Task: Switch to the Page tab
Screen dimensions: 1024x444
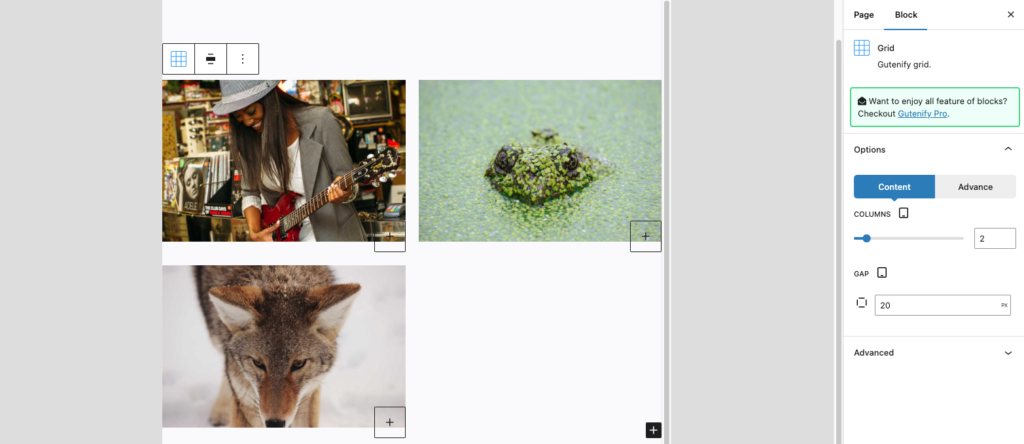Action: click(x=863, y=15)
